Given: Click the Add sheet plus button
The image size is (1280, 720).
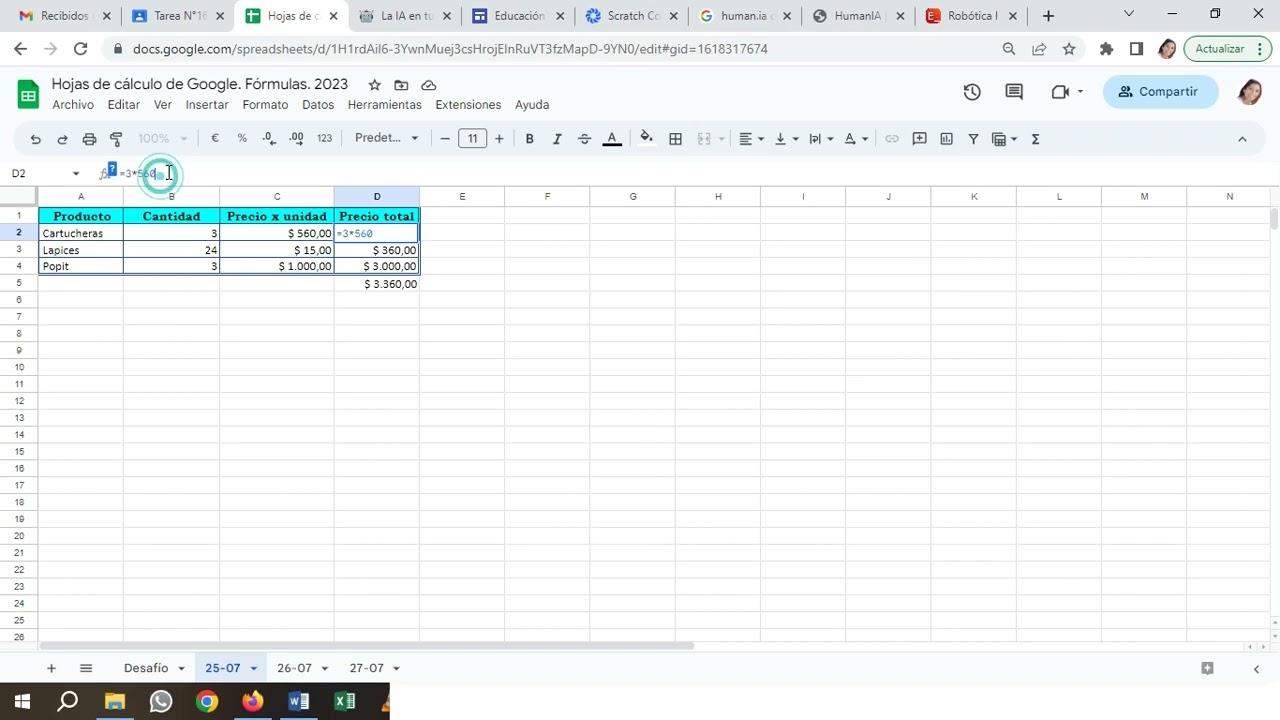Looking at the screenshot, I should (51, 668).
